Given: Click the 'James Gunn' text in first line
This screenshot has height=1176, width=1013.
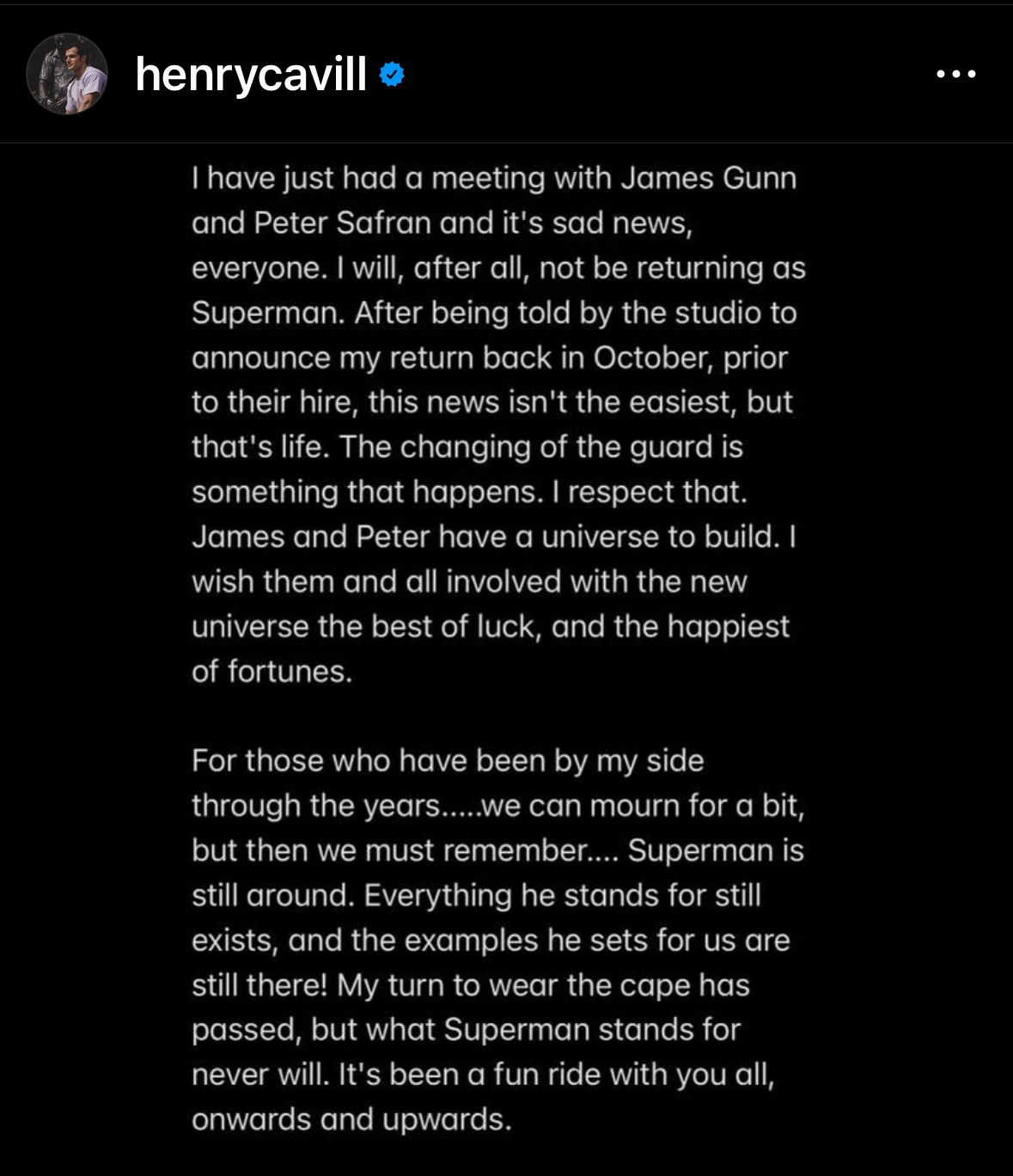Looking at the screenshot, I should click(709, 178).
